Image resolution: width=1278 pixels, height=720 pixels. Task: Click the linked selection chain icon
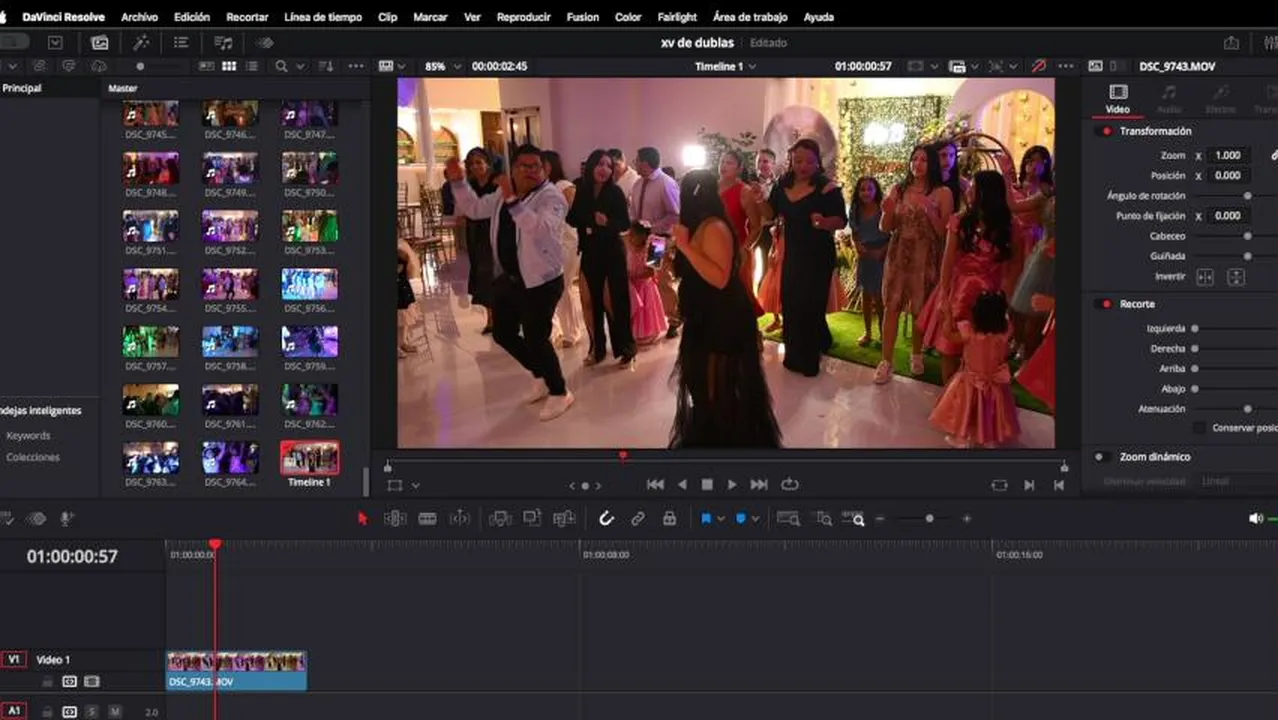tap(637, 518)
